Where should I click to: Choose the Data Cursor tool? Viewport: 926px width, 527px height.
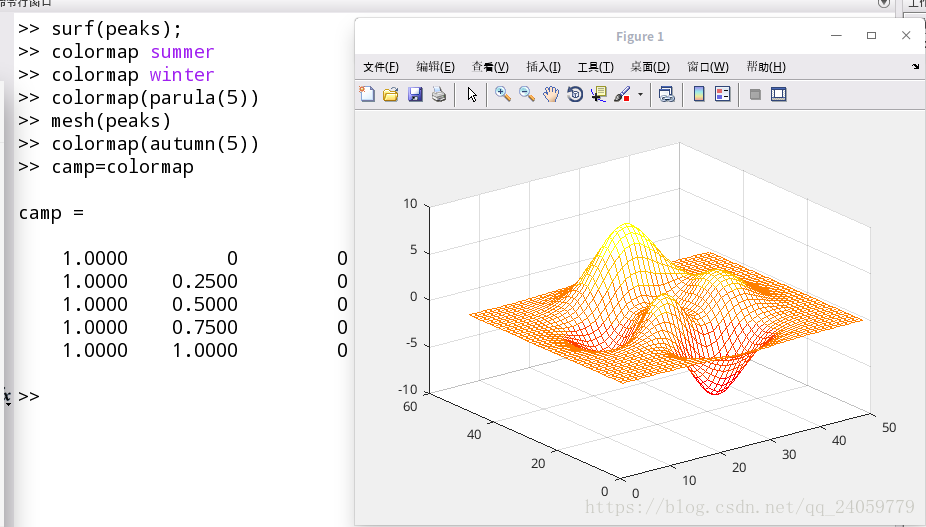tap(599, 95)
